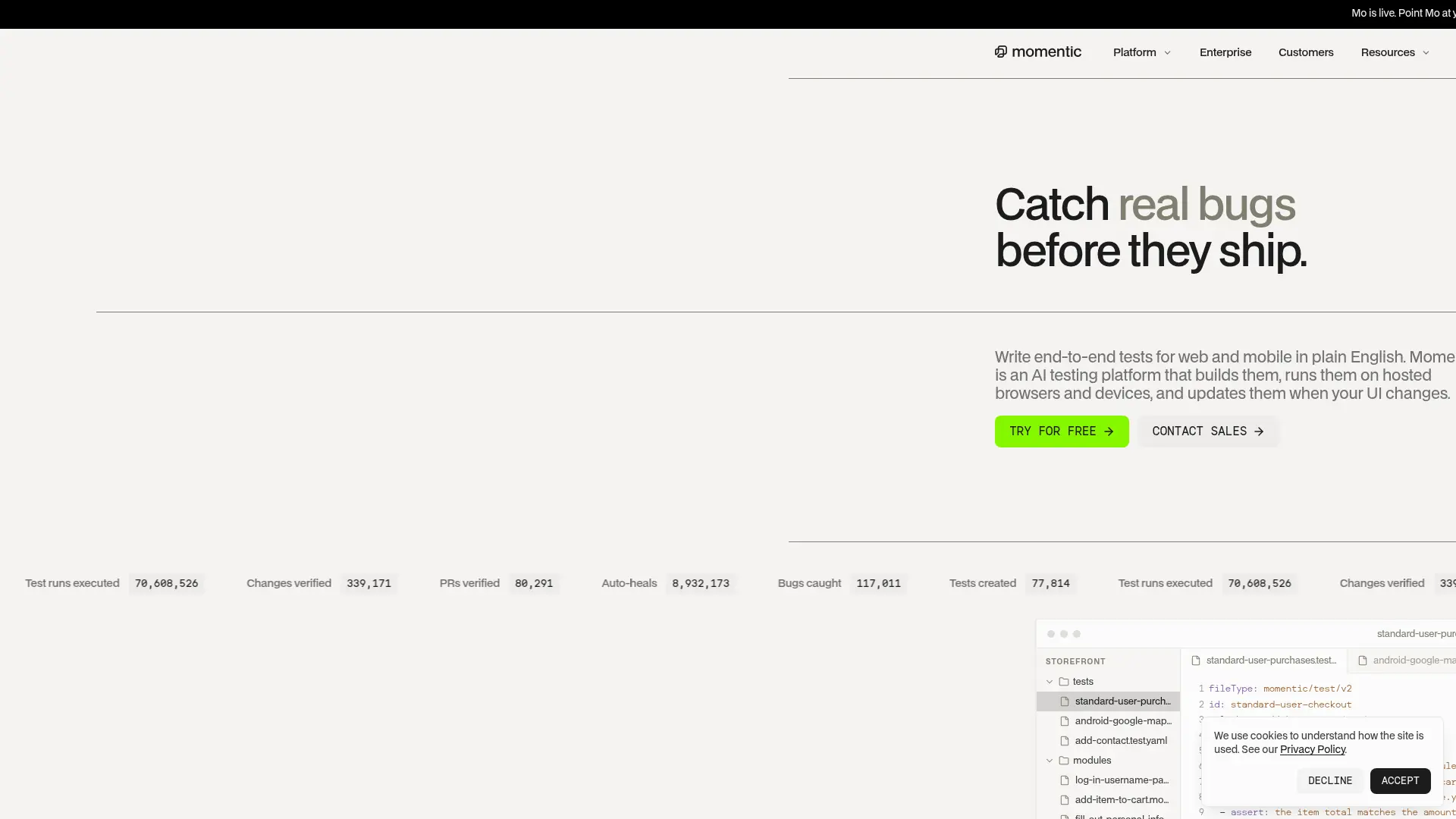Open the Privacy Policy link
The height and width of the screenshot is (819, 1456).
click(x=1312, y=749)
